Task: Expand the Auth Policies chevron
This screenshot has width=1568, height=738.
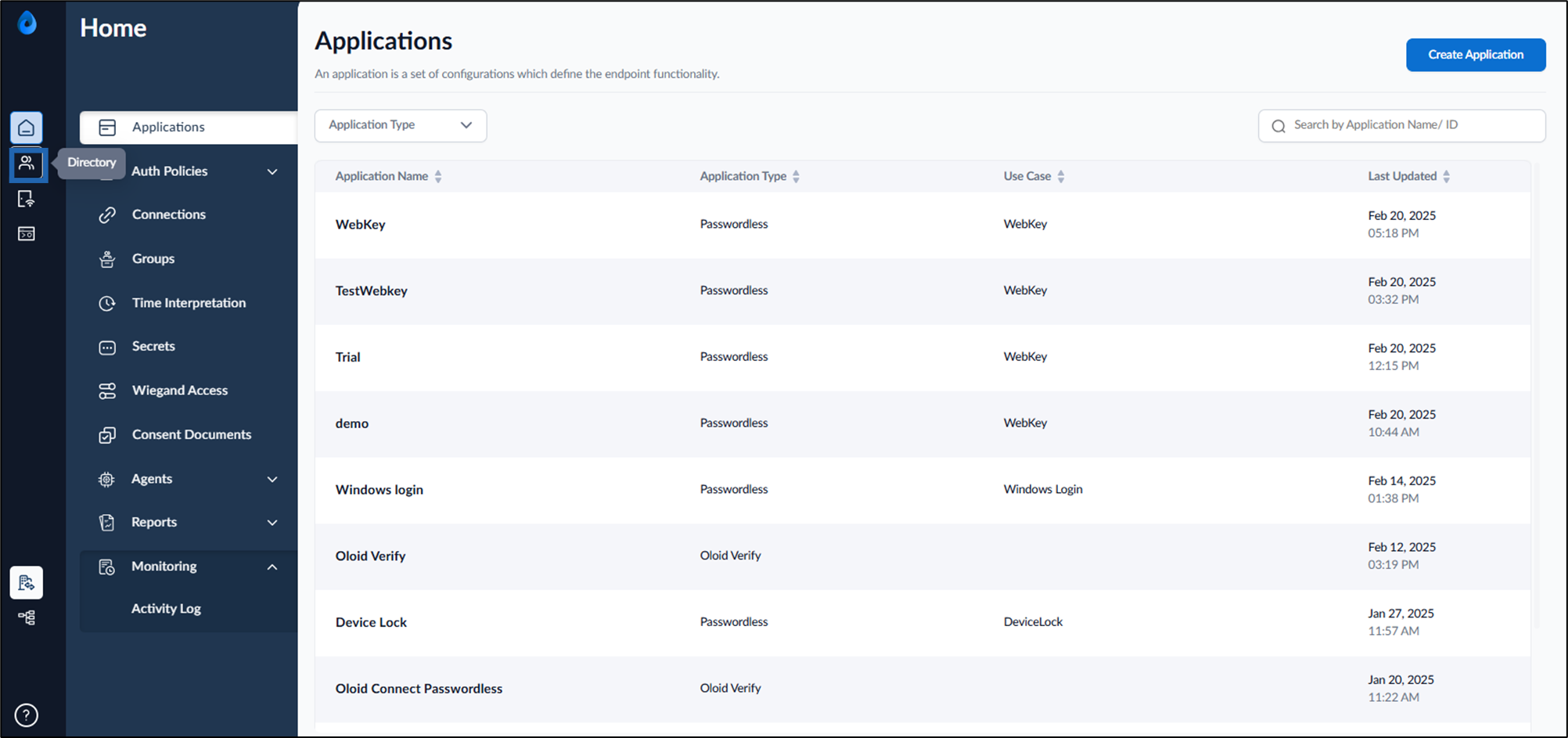Action: [x=272, y=171]
